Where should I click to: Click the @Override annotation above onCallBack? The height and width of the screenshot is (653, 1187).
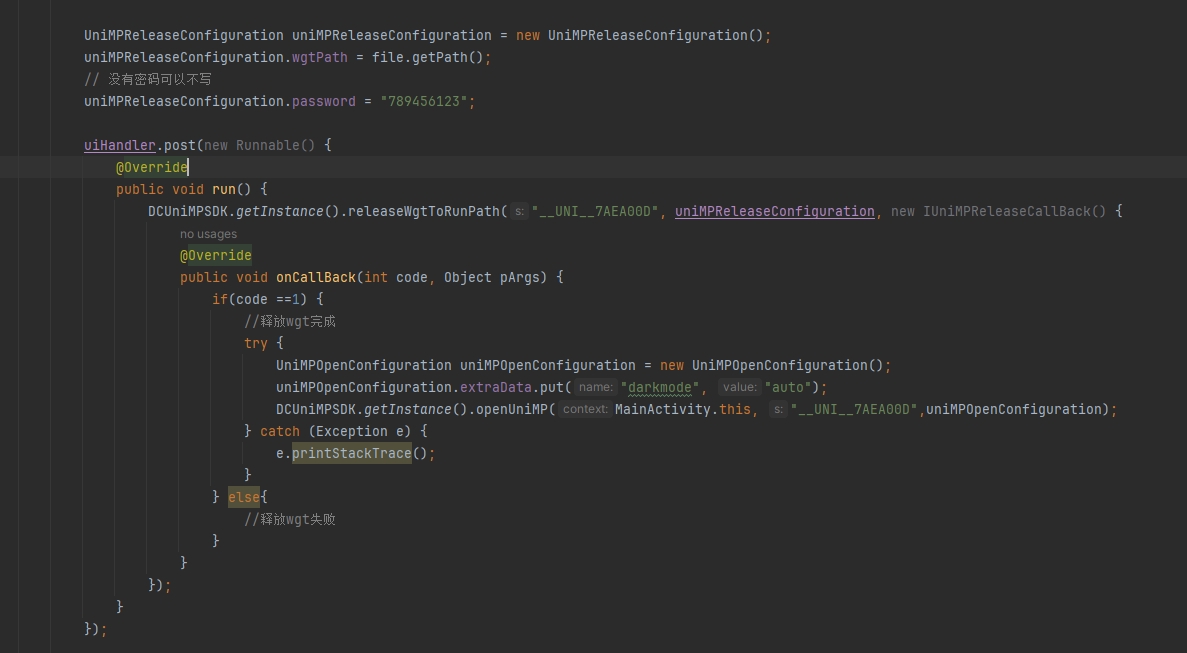tap(216, 255)
